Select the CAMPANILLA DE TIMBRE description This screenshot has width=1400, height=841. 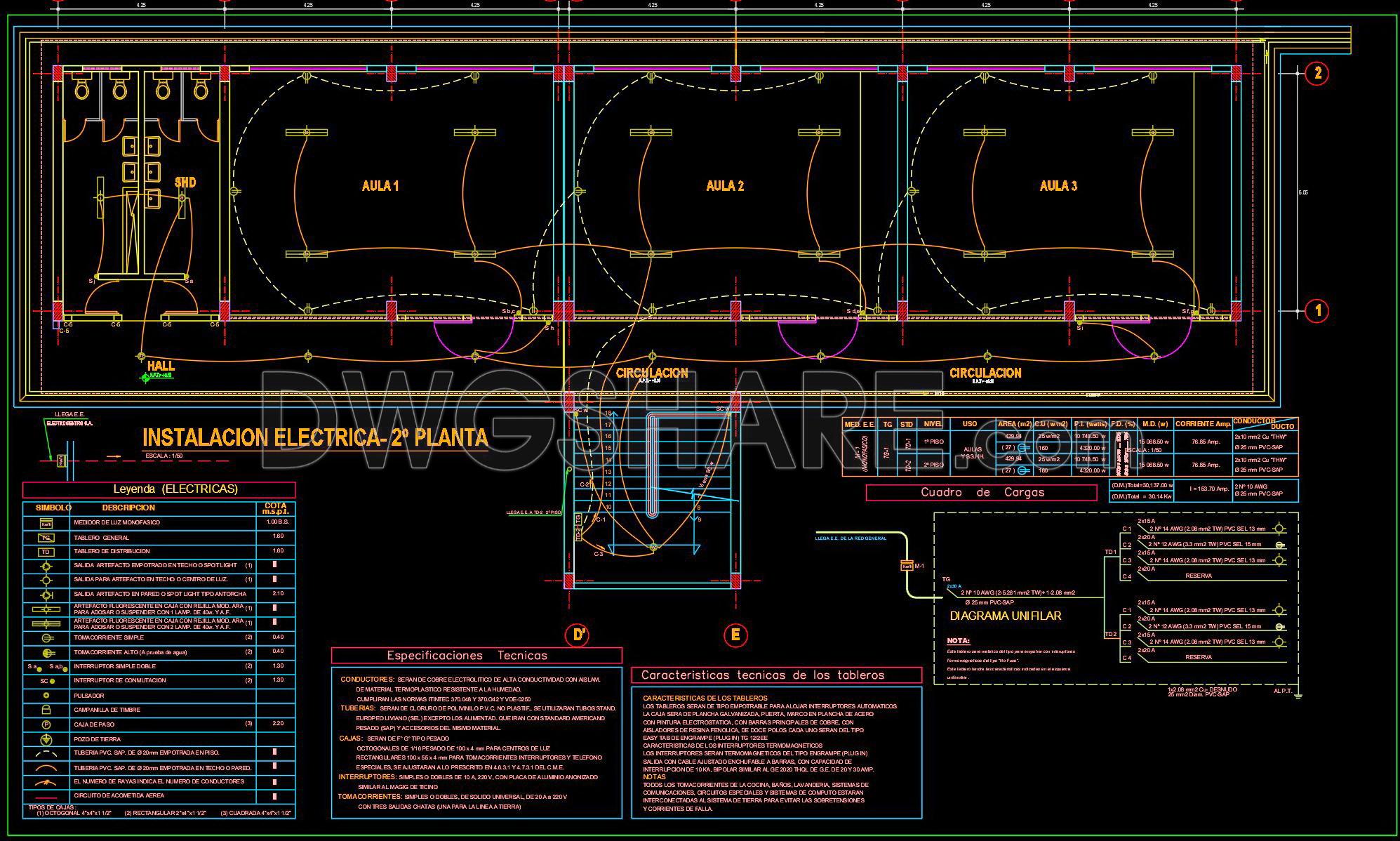click(x=107, y=710)
